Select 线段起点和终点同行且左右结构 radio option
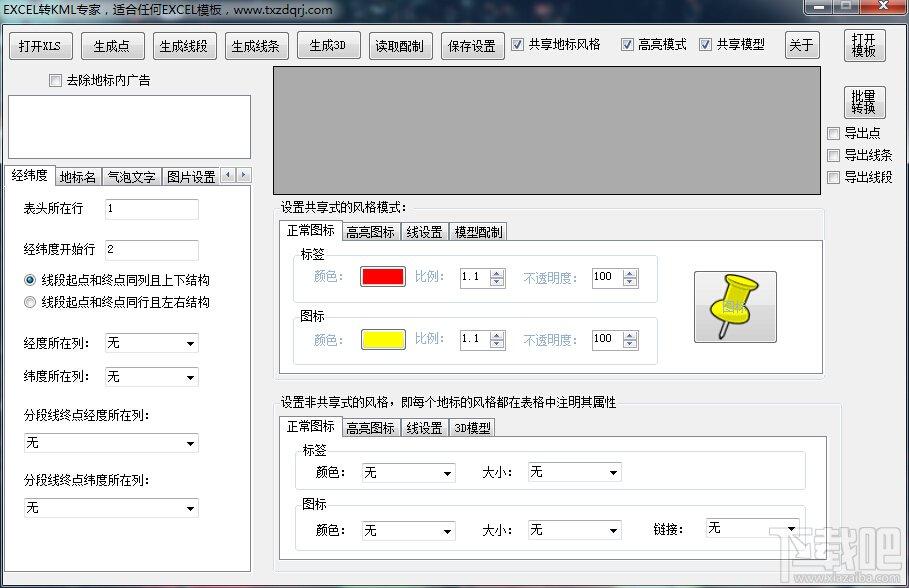Screen dimensions: 909x588 pos(30,302)
